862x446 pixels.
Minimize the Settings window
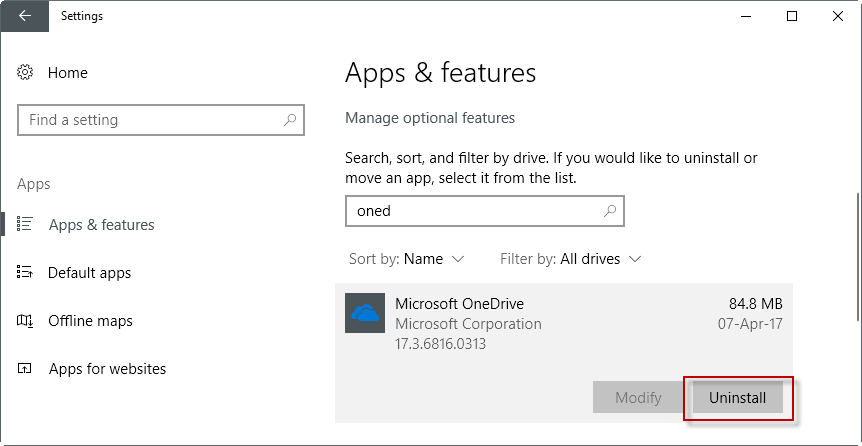pos(746,16)
